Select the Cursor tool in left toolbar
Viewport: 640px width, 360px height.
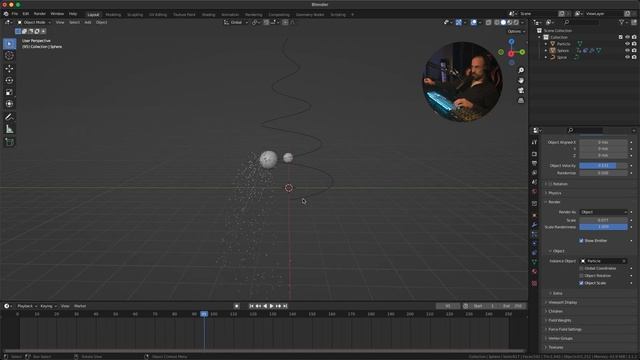[x=9, y=56]
